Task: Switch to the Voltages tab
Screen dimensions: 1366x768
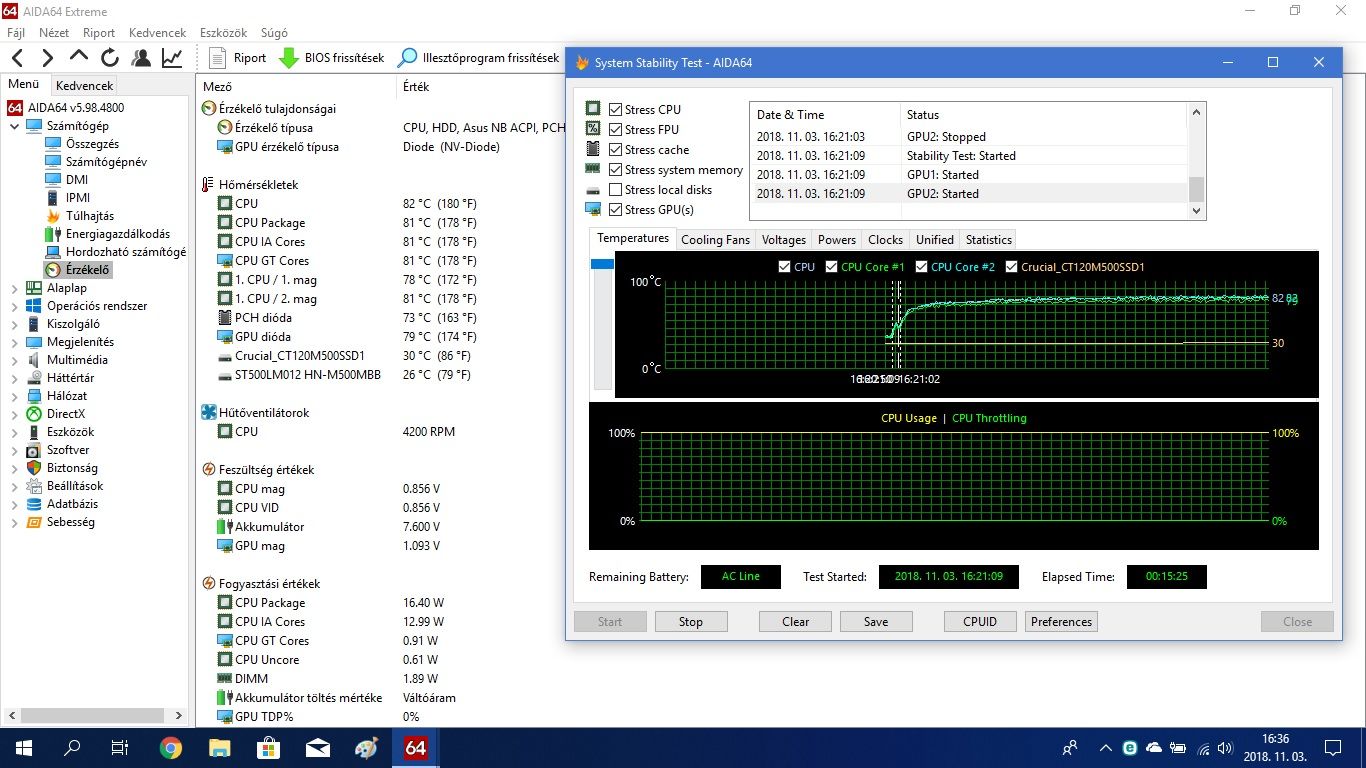Action: tap(783, 240)
